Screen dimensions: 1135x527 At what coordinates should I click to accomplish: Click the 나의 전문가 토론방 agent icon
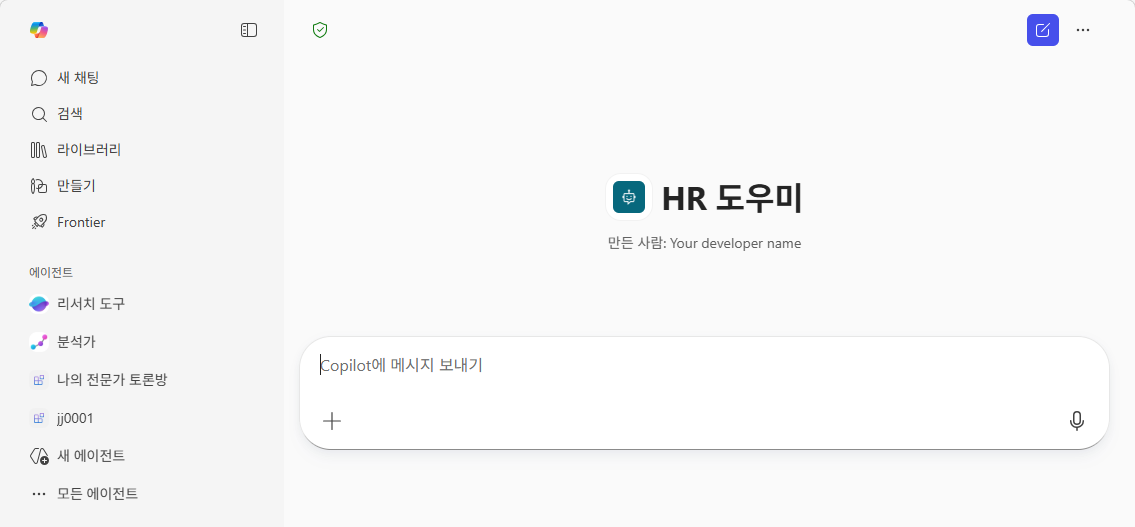(39, 379)
